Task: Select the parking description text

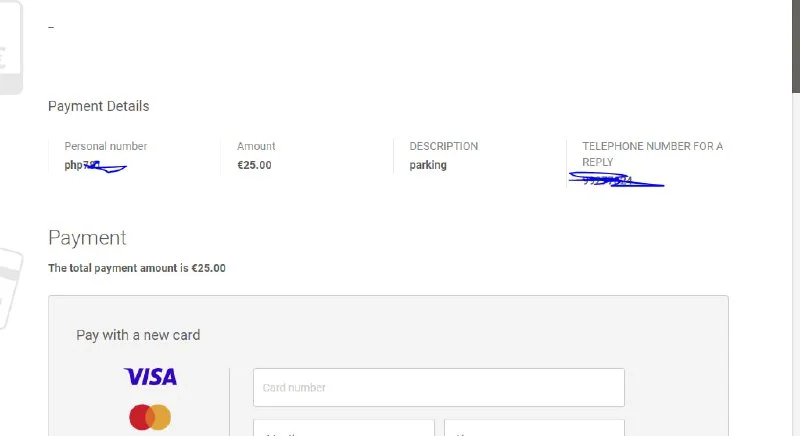Action: click(428, 165)
